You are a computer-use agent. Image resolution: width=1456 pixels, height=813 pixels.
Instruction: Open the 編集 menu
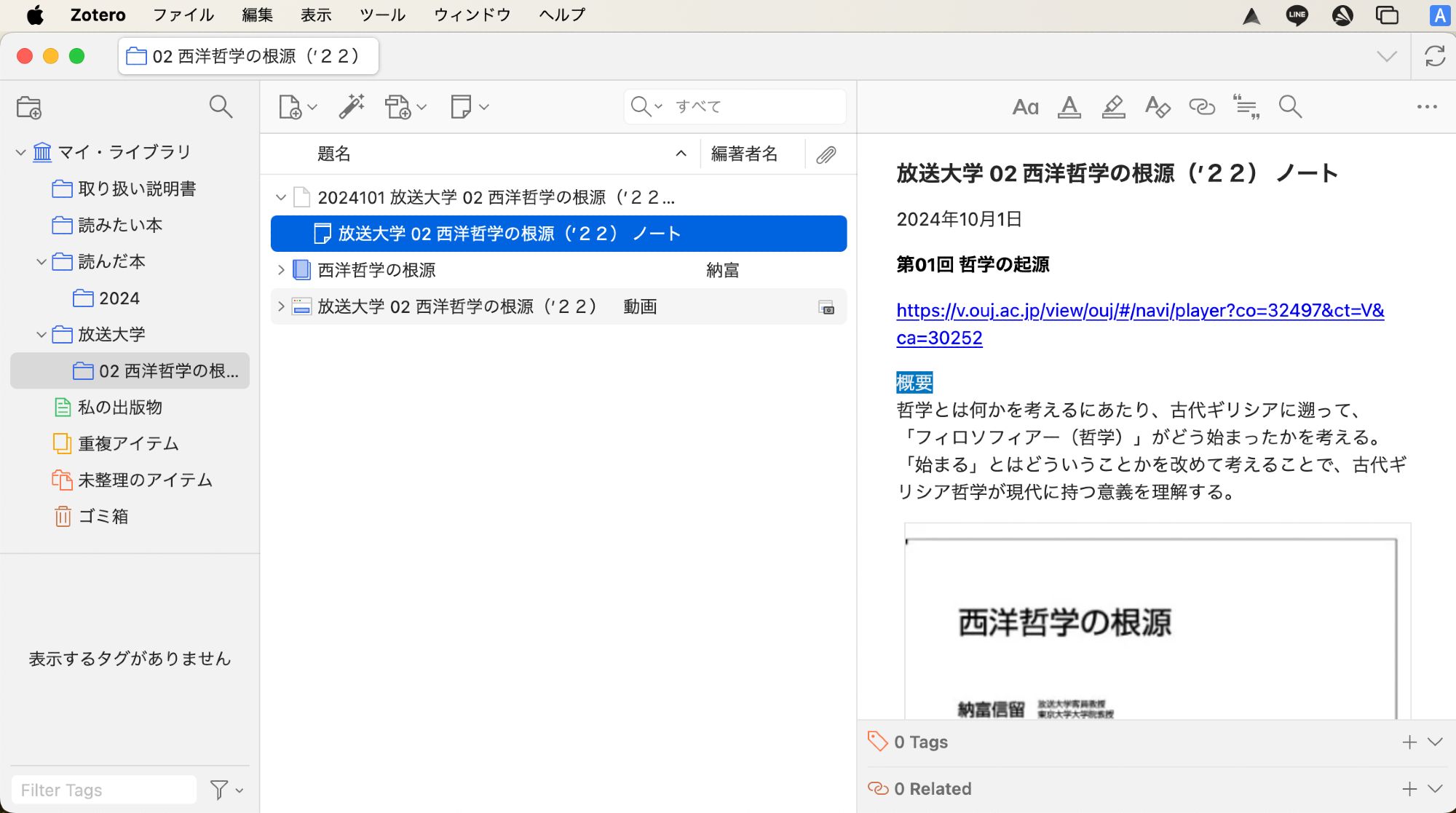click(x=257, y=15)
